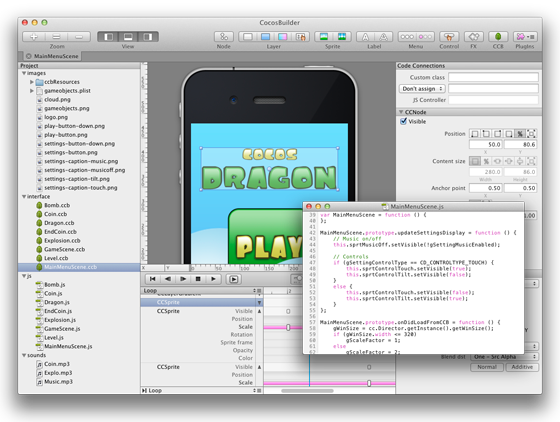Click the Anchor point X field
This screenshot has height=422, width=560.
click(x=486, y=188)
